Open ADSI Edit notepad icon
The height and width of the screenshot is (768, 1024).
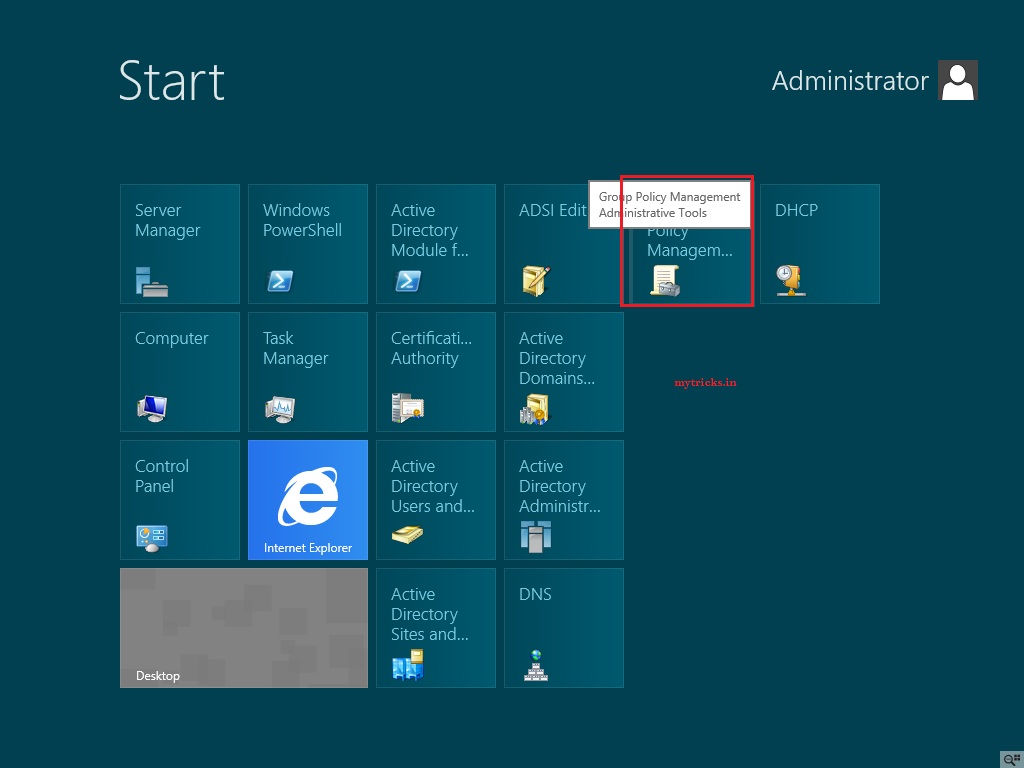(536, 281)
